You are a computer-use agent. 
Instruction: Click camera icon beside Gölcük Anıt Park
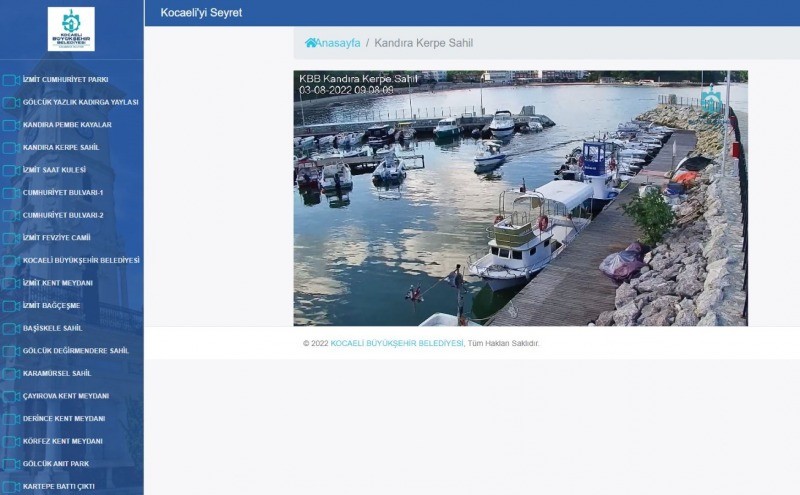pos(11,464)
